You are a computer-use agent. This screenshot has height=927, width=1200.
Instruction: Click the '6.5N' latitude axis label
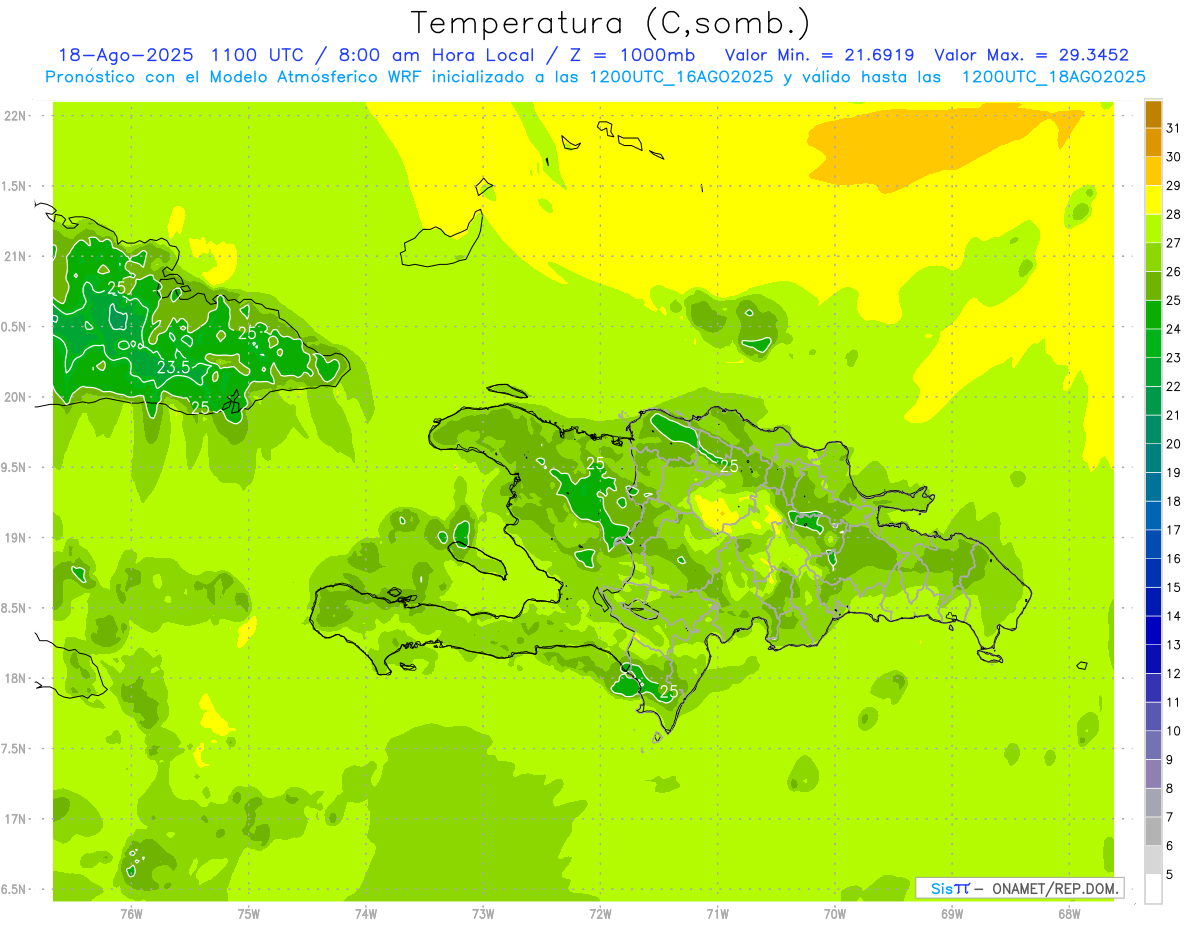point(15,889)
